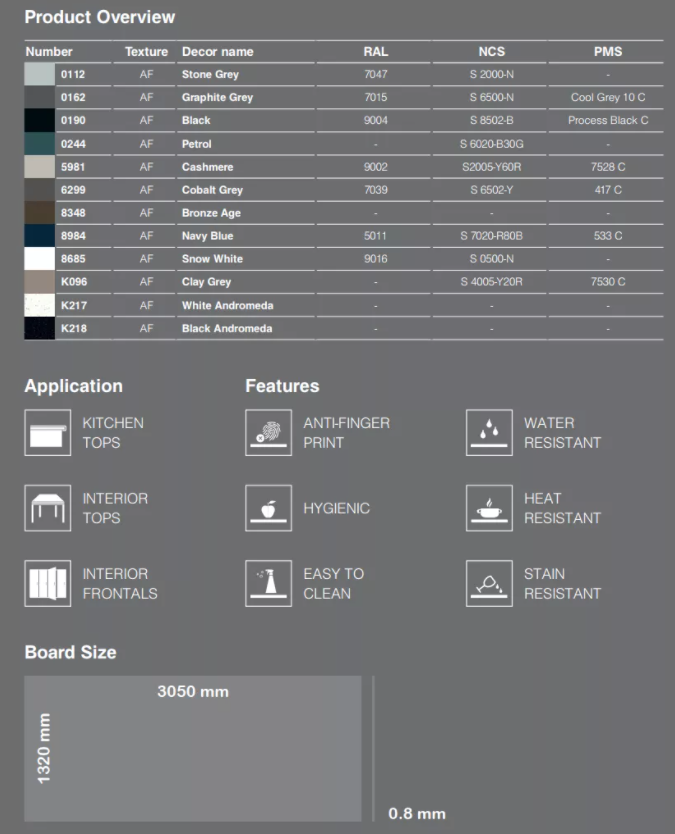675x834 pixels.
Task: Click the Product Overview heading
Action: pos(99,17)
